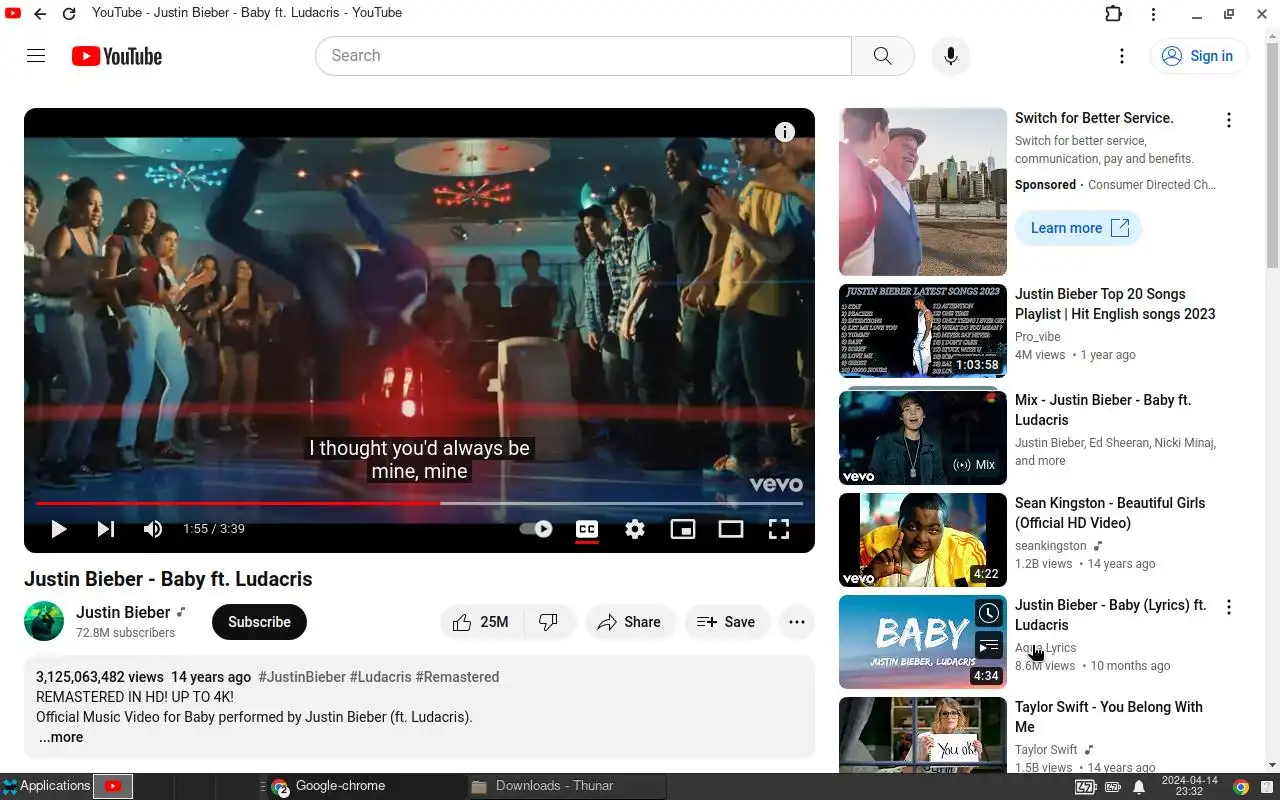Open options menu for Baby (Lyrics) video
Viewport: 1280px width, 800px height.
[1229, 607]
